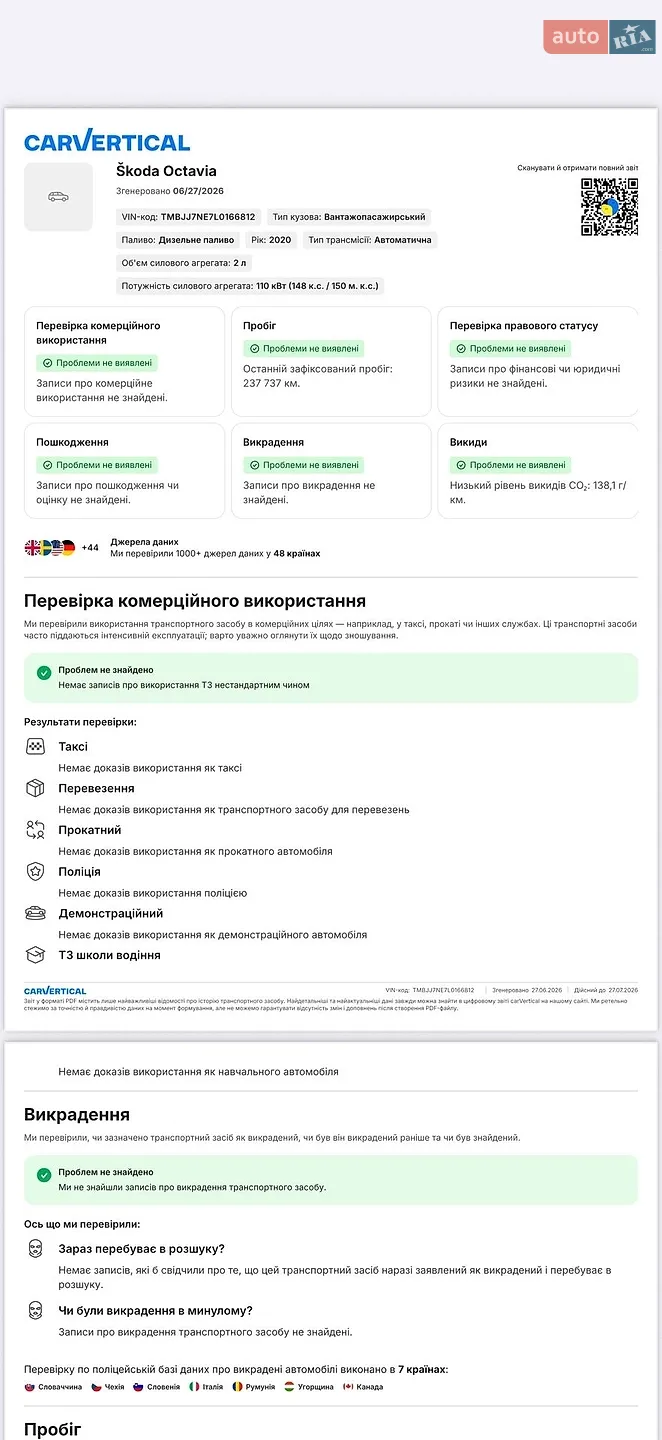Click the QR code to get full report
The height and width of the screenshot is (1440, 662).
click(x=609, y=207)
